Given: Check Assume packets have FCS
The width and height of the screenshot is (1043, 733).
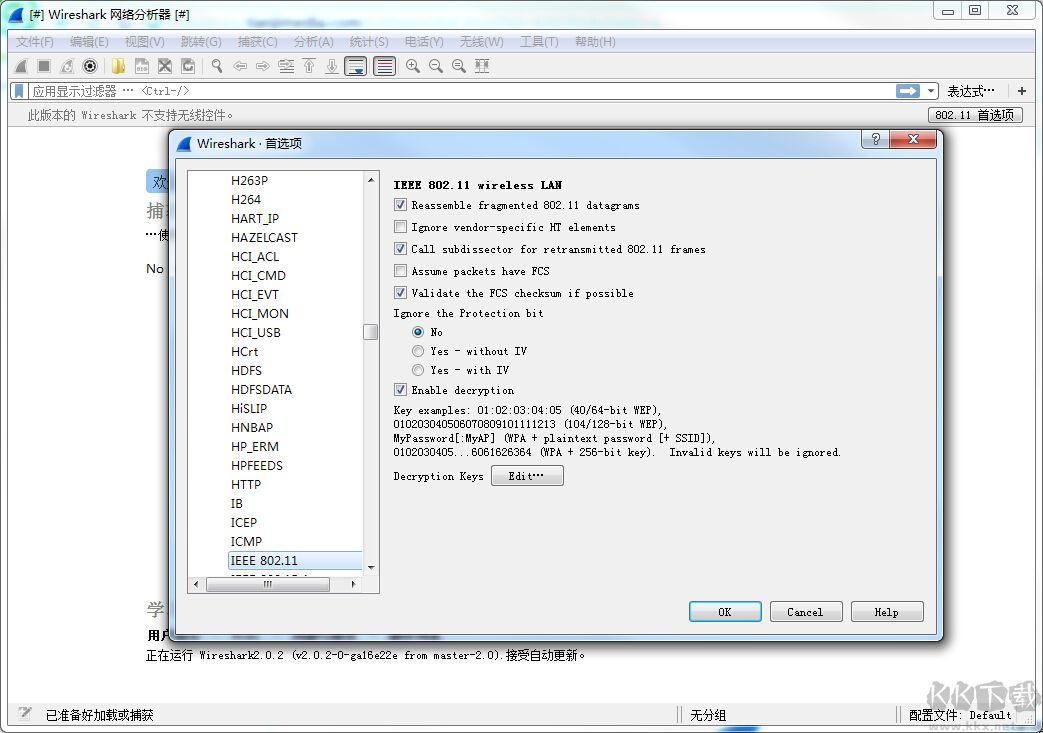Looking at the screenshot, I should tap(400, 271).
